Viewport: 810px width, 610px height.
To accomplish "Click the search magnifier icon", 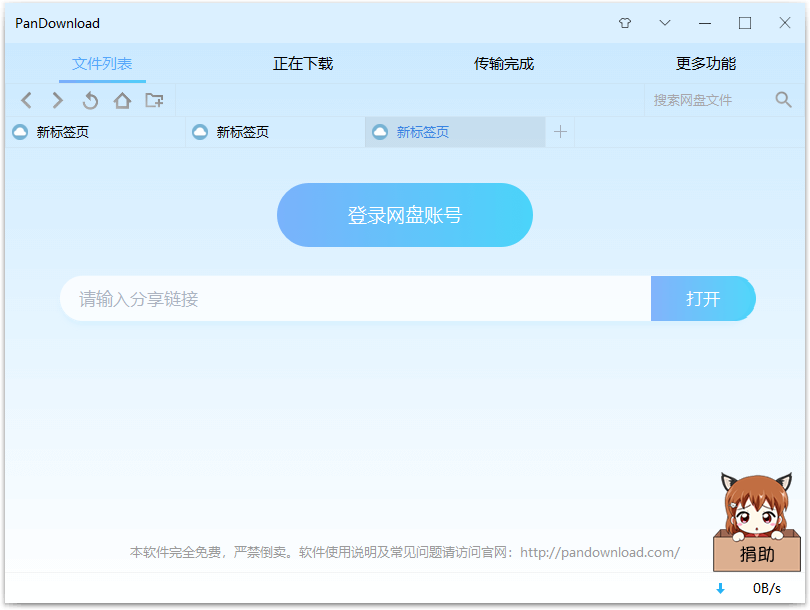I will click(x=783, y=100).
